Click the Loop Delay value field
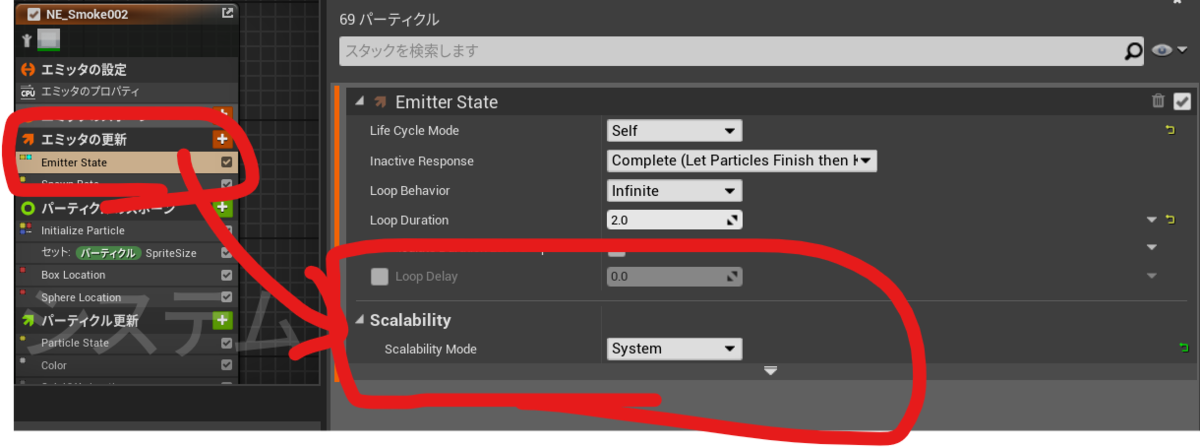 click(674, 277)
